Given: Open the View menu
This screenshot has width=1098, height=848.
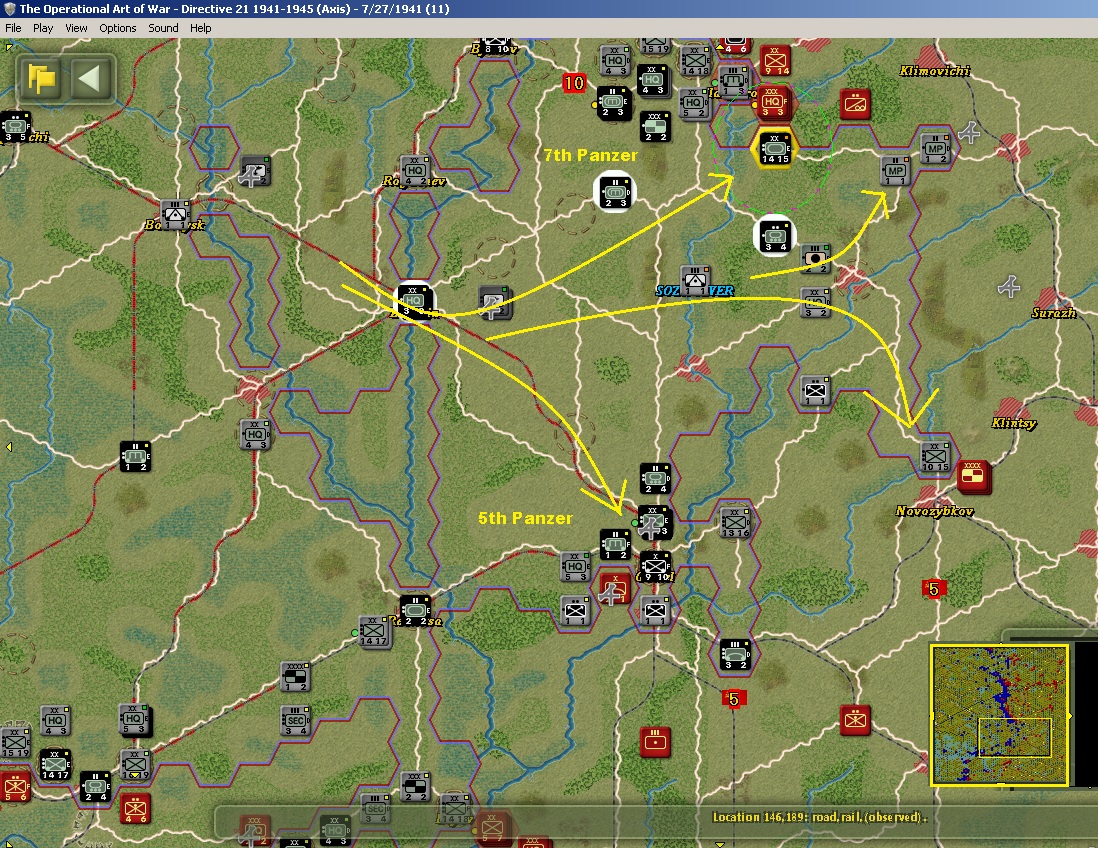Looking at the screenshot, I should (x=76, y=28).
